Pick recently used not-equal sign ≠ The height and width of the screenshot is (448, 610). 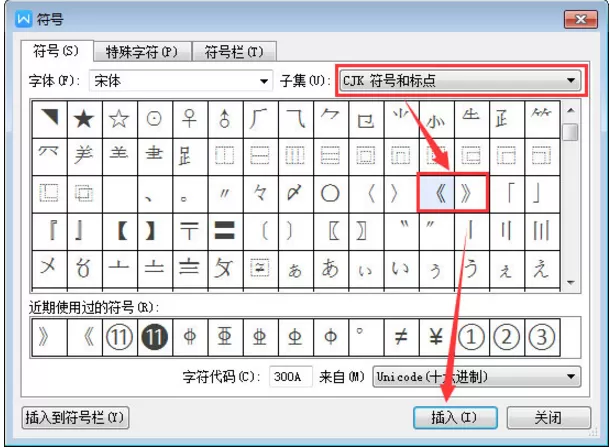pyautogui.click(x=401, y=337)
